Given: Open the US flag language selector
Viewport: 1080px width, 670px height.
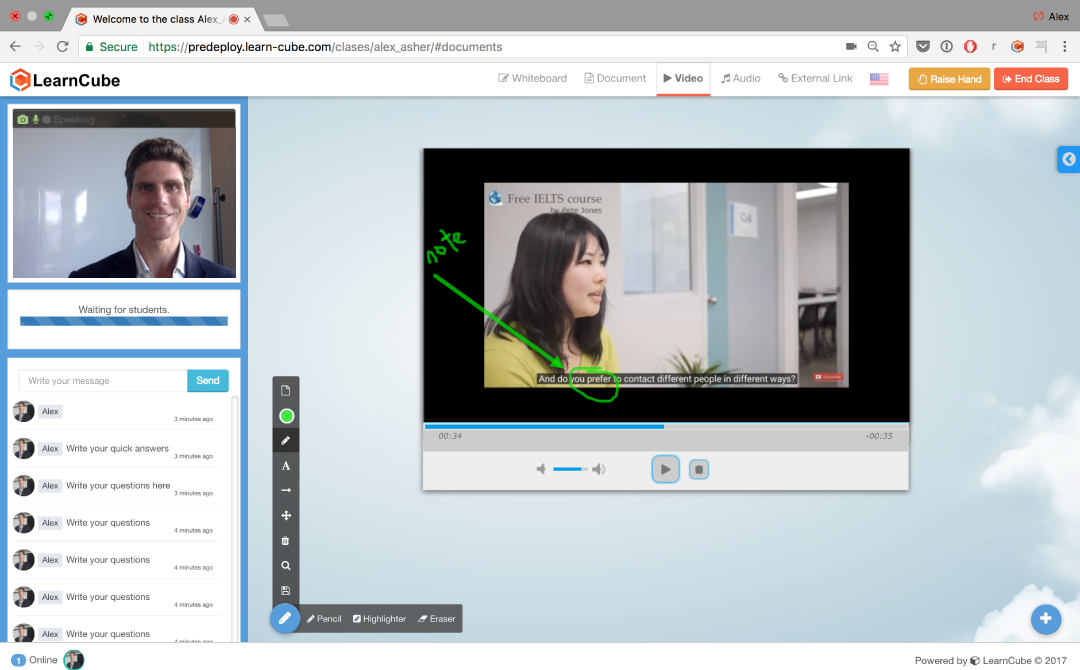Looking at the screenshot, I should [x=879, y=79].
